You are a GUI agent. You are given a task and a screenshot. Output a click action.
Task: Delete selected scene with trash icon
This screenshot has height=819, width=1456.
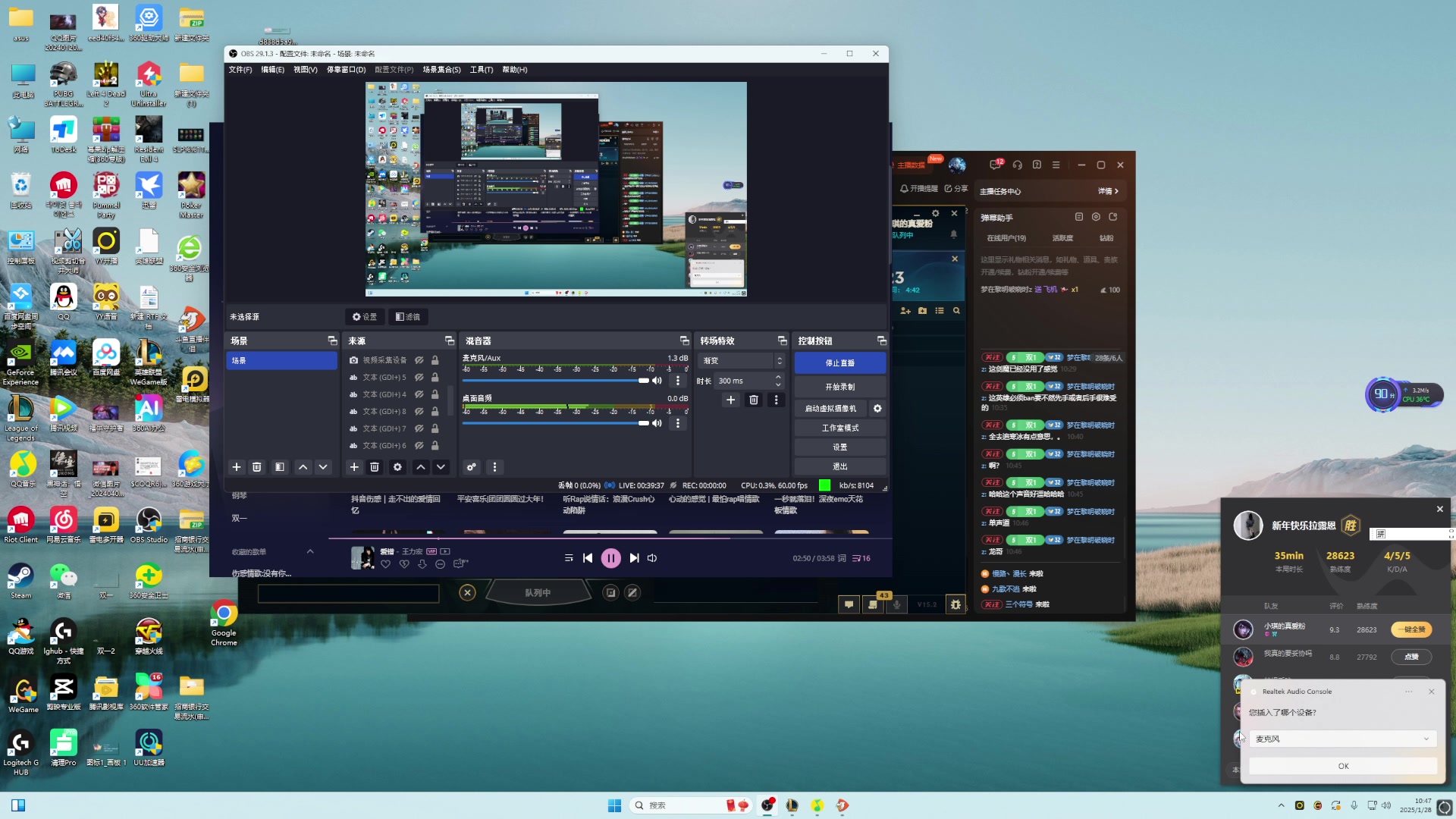point(257,467)
